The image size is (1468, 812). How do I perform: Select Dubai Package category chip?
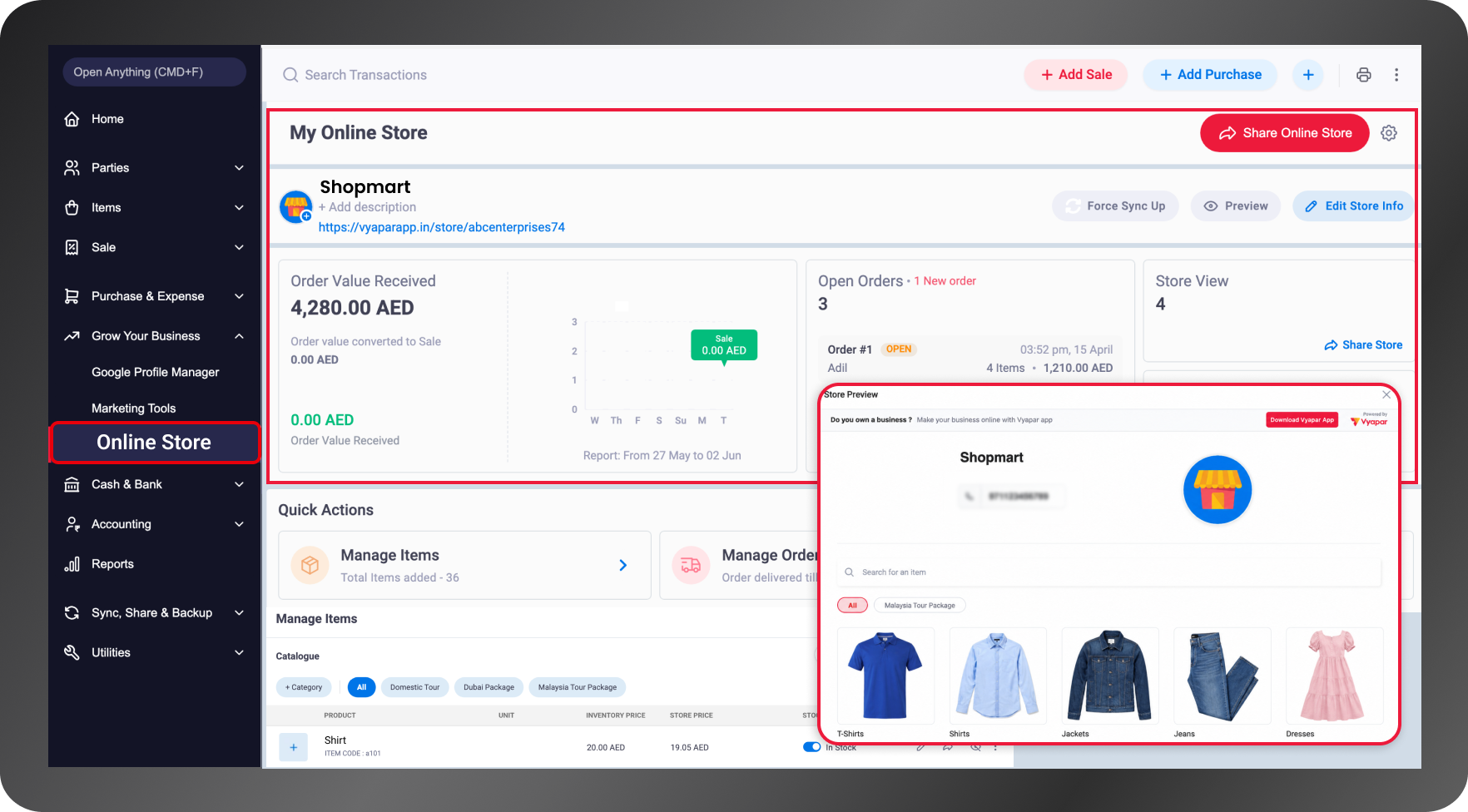pos(489,687)
